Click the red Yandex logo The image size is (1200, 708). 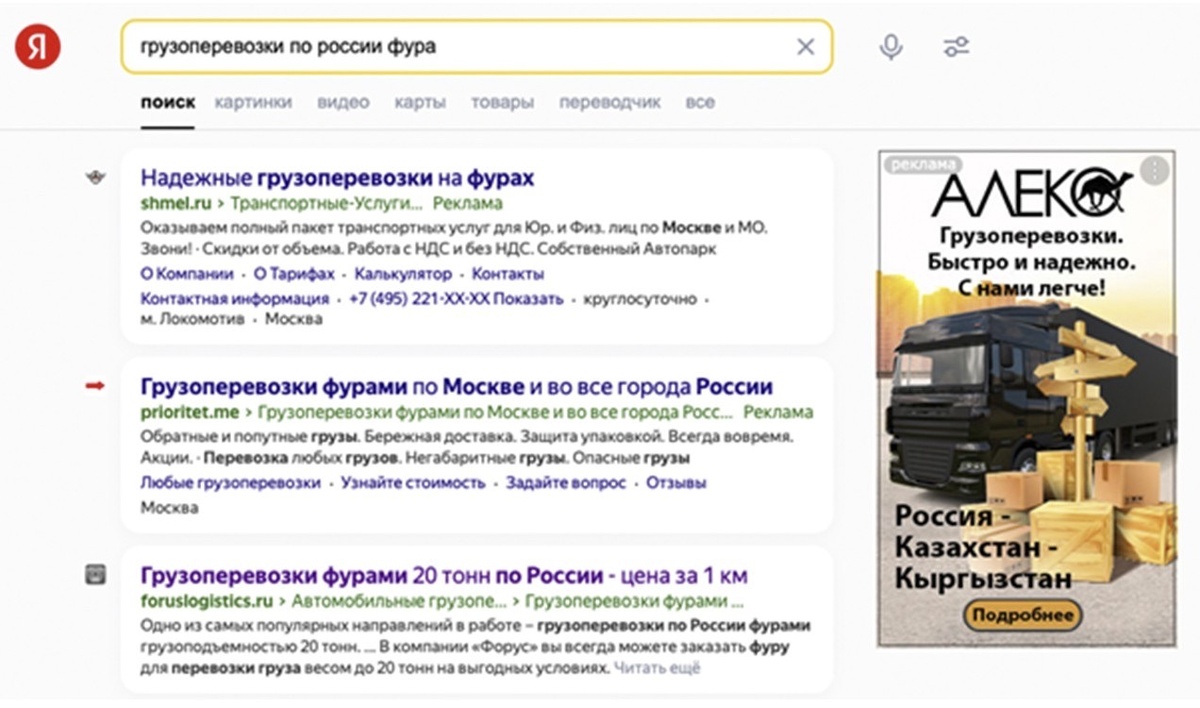[x=34, y=44]
